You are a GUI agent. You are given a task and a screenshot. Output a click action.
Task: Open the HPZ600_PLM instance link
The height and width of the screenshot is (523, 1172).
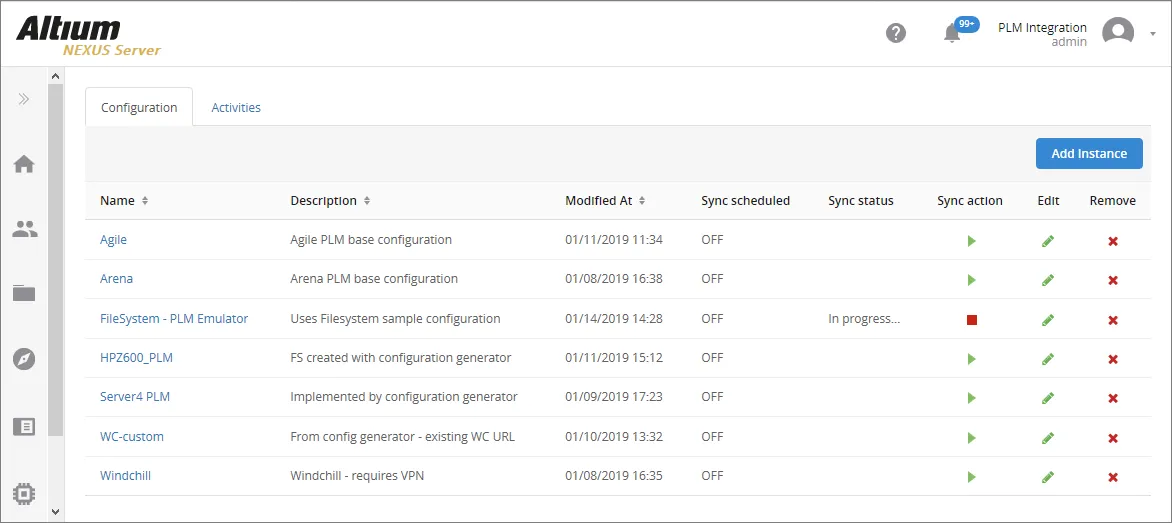tap(136, 358)
